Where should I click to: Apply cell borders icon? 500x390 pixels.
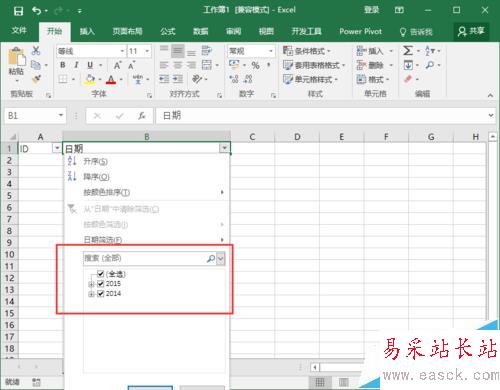coord(63,79)
